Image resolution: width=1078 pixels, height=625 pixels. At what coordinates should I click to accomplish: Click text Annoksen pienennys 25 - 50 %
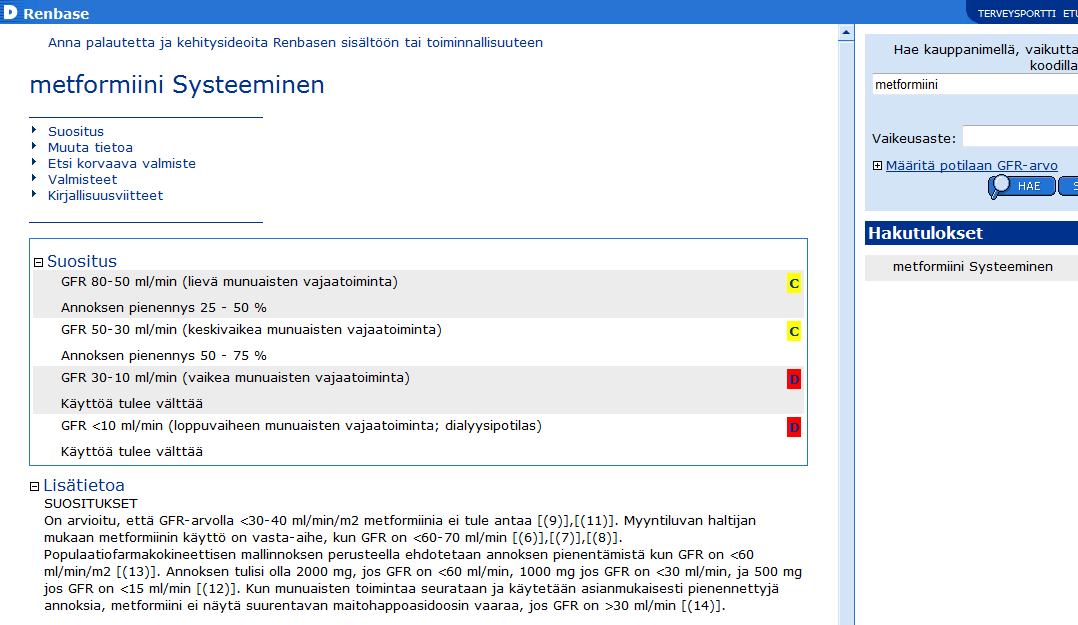(x=164, y=307)
